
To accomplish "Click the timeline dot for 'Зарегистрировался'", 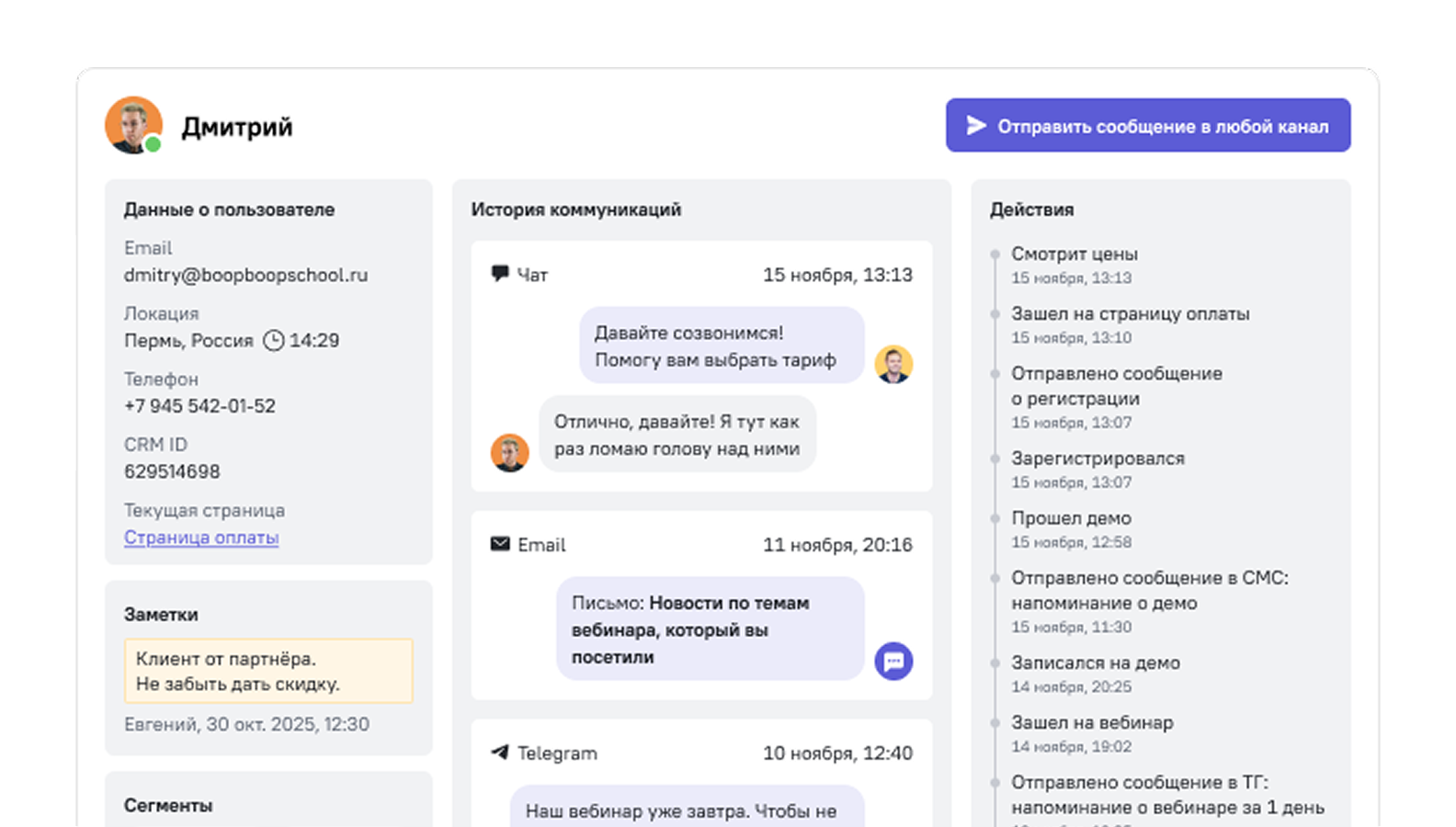I will [x=995, y=459].
